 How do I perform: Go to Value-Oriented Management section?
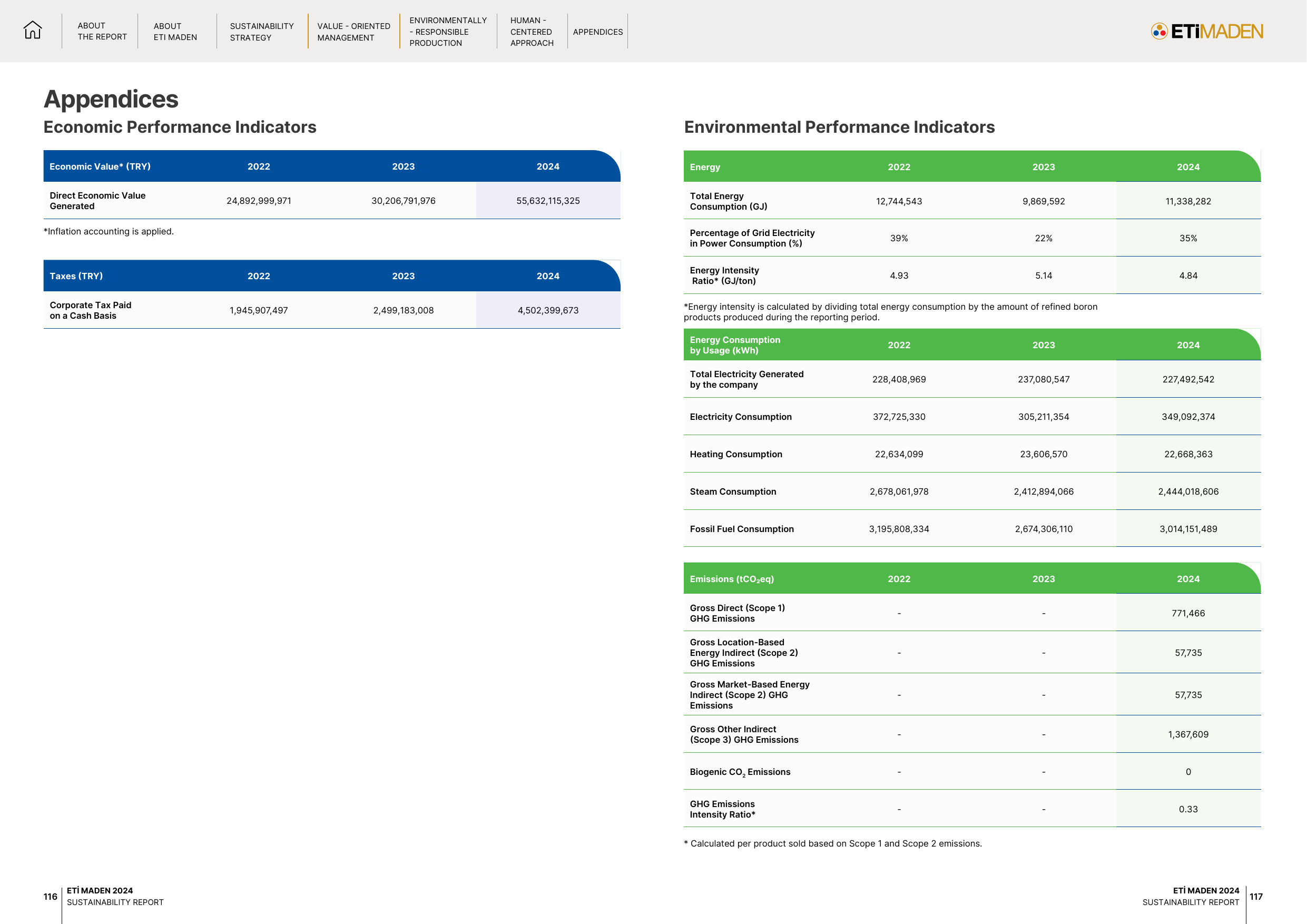[353, 32]
